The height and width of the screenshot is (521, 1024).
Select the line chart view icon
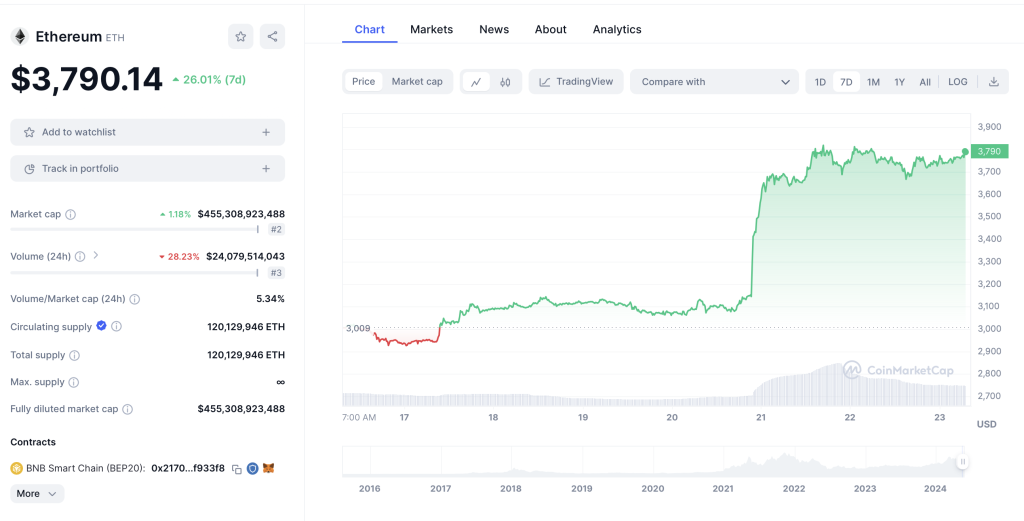coord(477,82)
